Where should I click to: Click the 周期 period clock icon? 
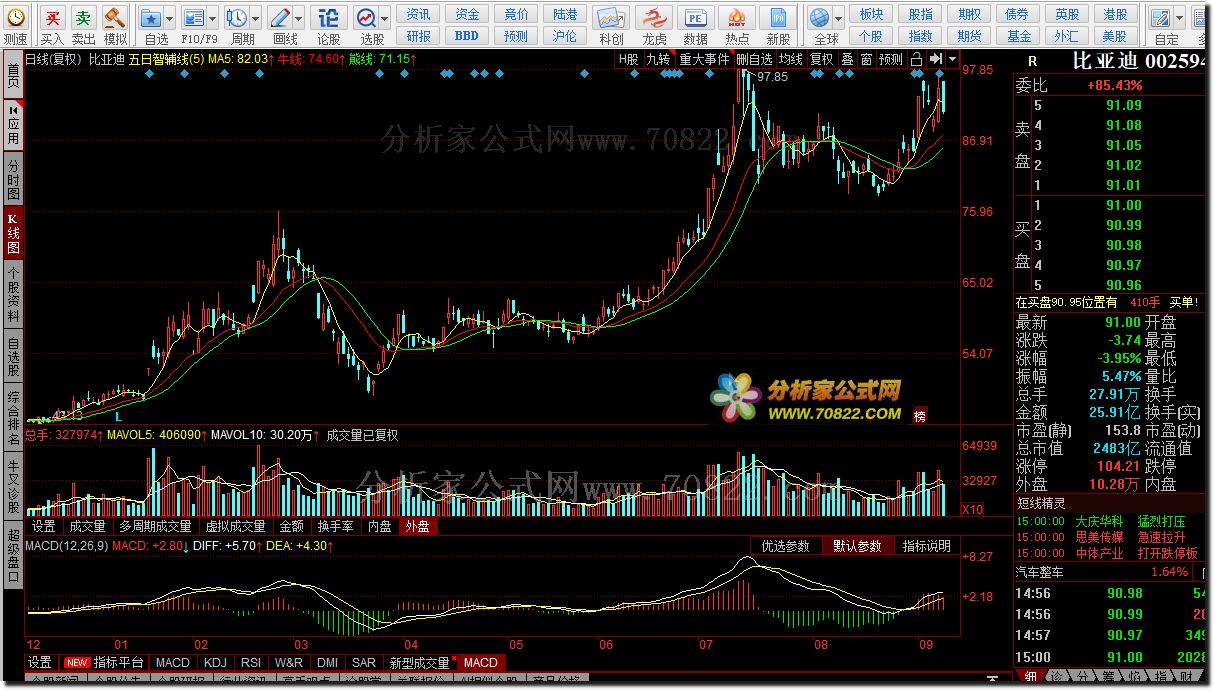click(x=237, y=19)
